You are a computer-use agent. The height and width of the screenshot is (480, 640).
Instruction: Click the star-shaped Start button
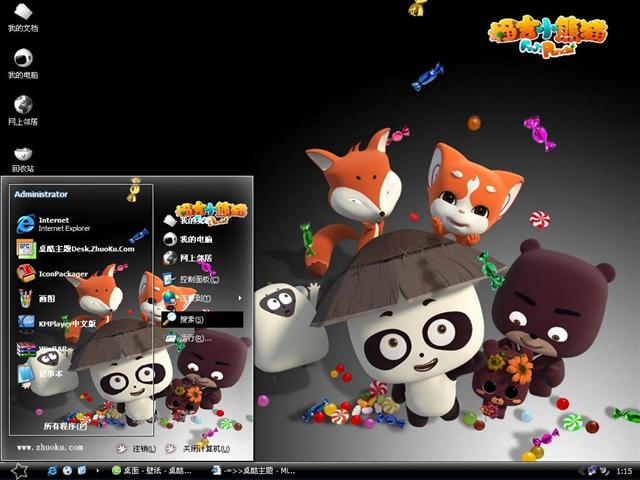pyautogui.click(x=19, y=471)
